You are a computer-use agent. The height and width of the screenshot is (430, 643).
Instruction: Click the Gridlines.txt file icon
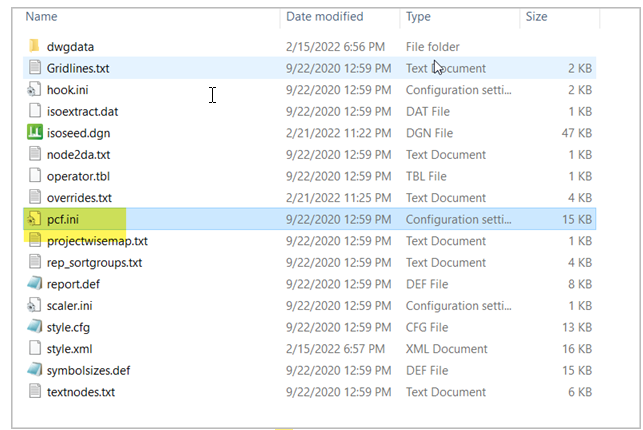33,68
